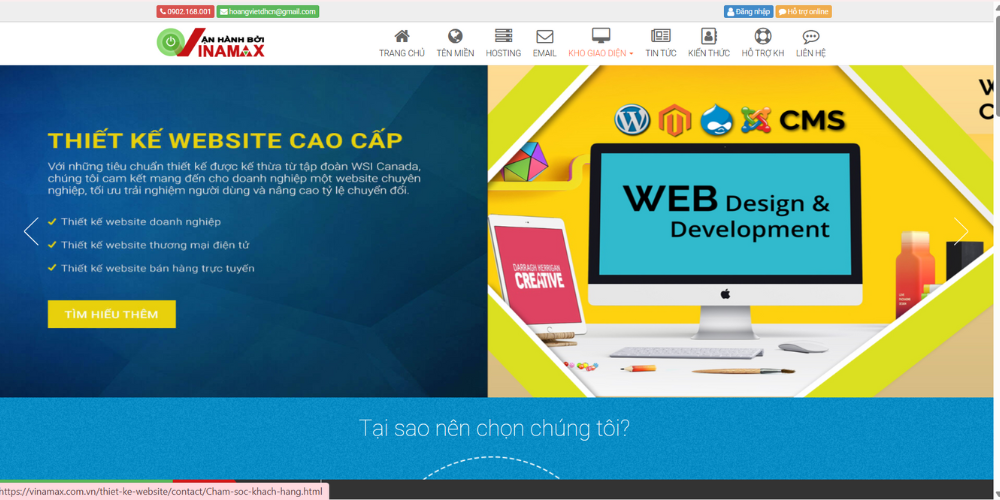Click the Đăng nhập login button
Viewport: 1000px width, 500px height.
point(749,11)
